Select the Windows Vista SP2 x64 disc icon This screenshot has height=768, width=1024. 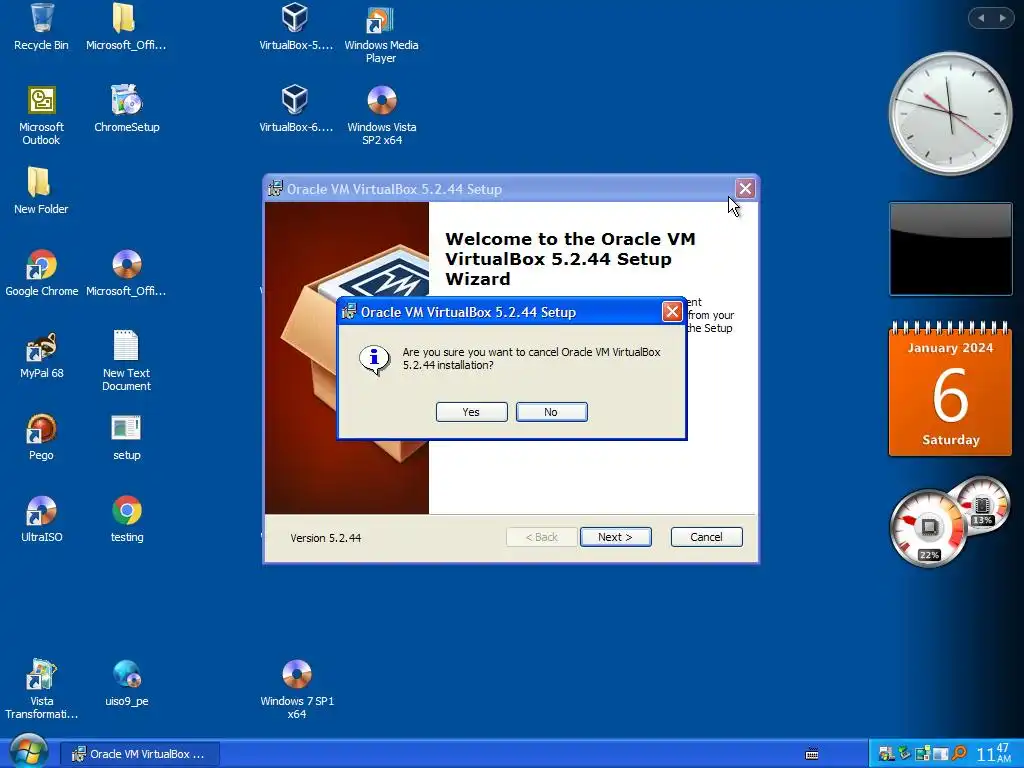381,116
